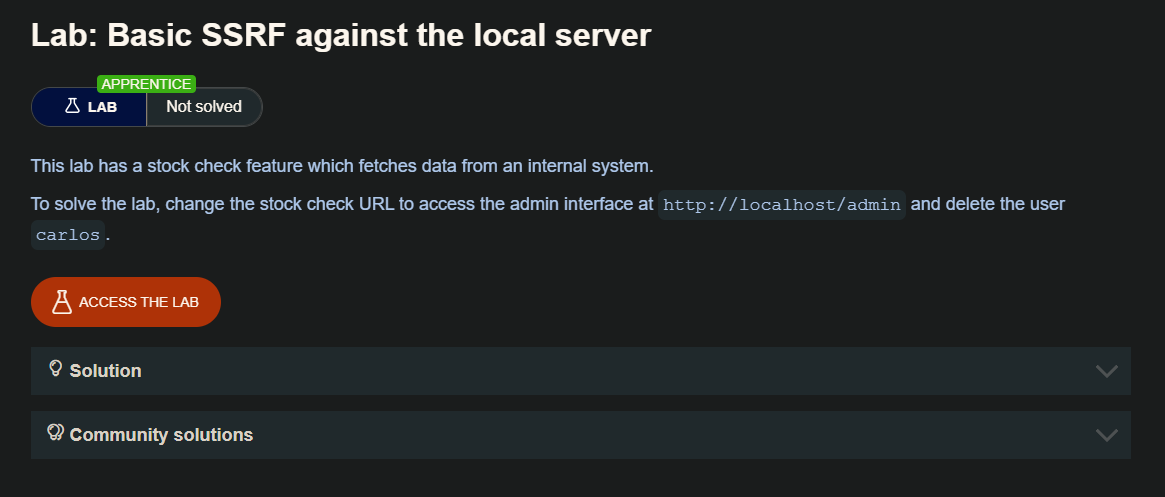Screen dimensions: 1165x497
Task: Click the green APPRENTICE level badge
Action: point(146,84)
